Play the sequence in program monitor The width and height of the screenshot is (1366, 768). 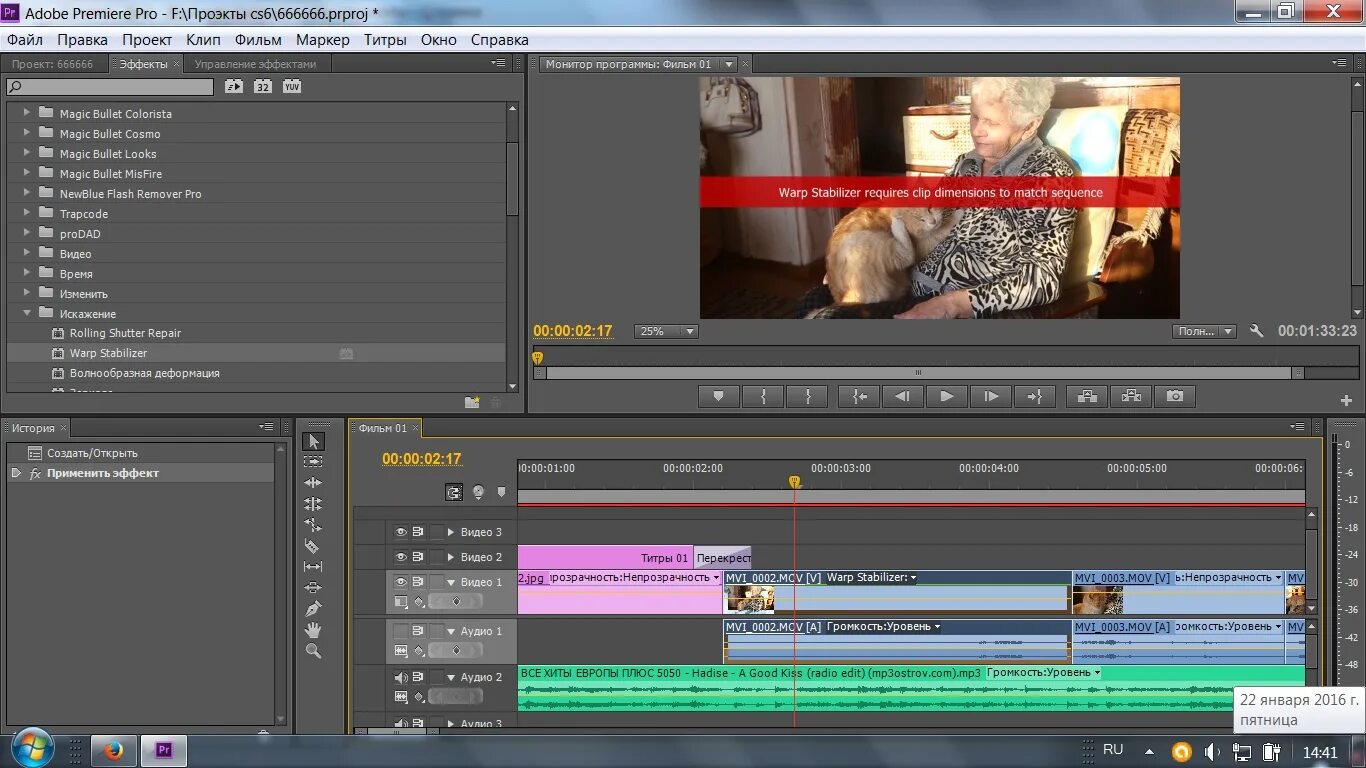946,396
